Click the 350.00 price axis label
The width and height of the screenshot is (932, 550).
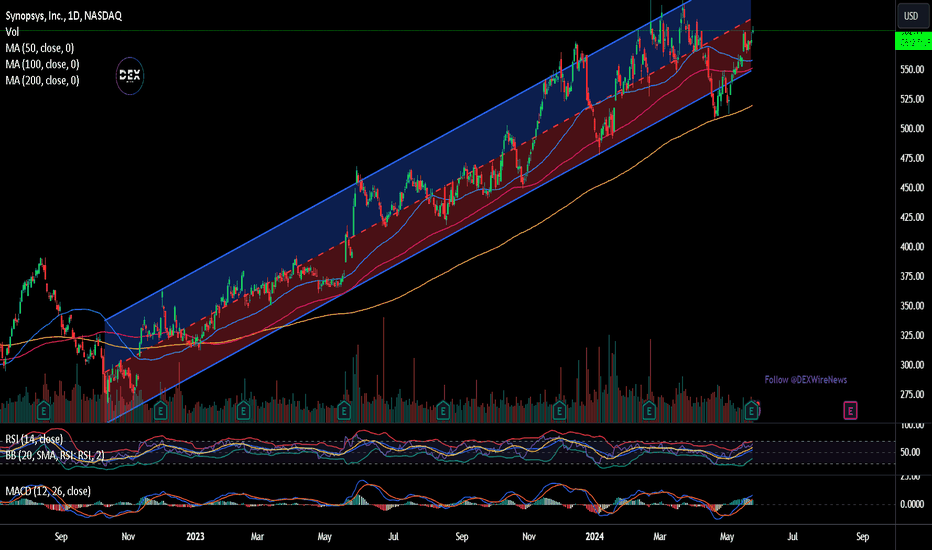pos(912,306)
